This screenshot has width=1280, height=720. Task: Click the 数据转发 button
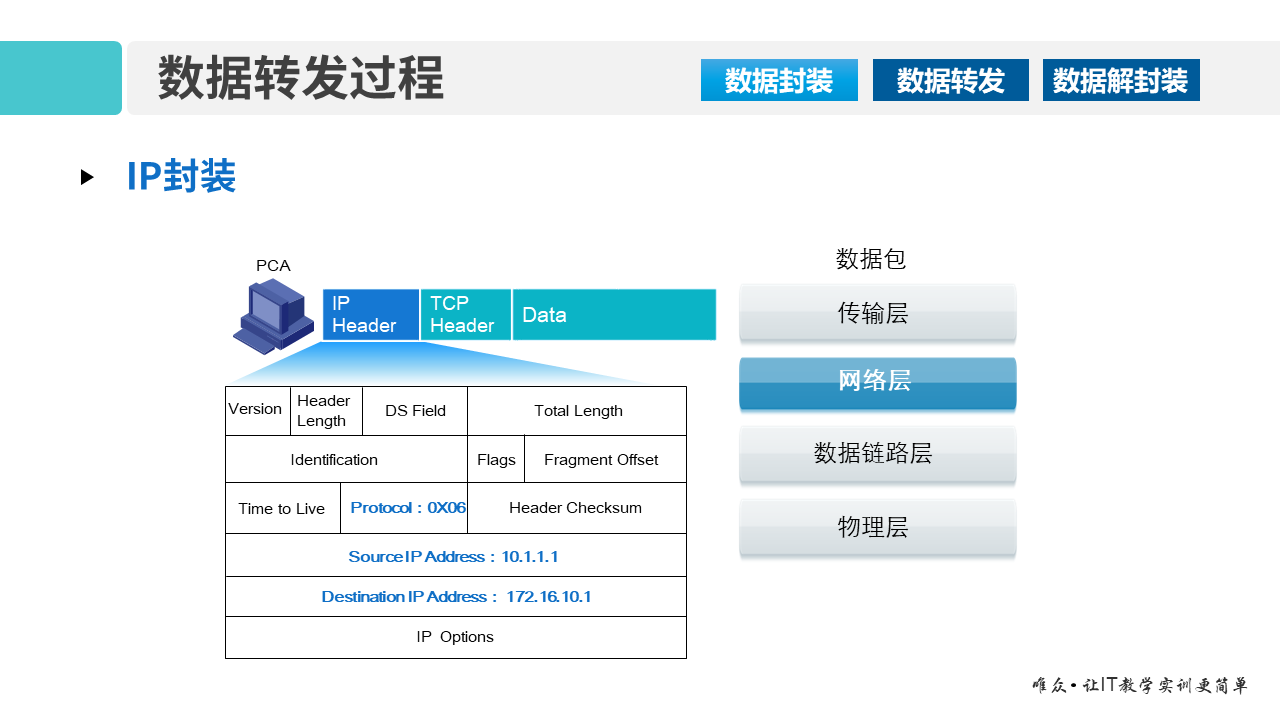tap(950, 80)
